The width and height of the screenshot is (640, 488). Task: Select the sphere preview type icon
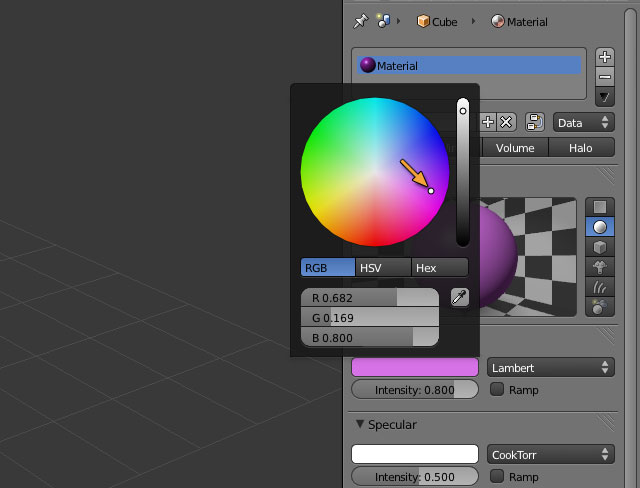coord(600,227)
